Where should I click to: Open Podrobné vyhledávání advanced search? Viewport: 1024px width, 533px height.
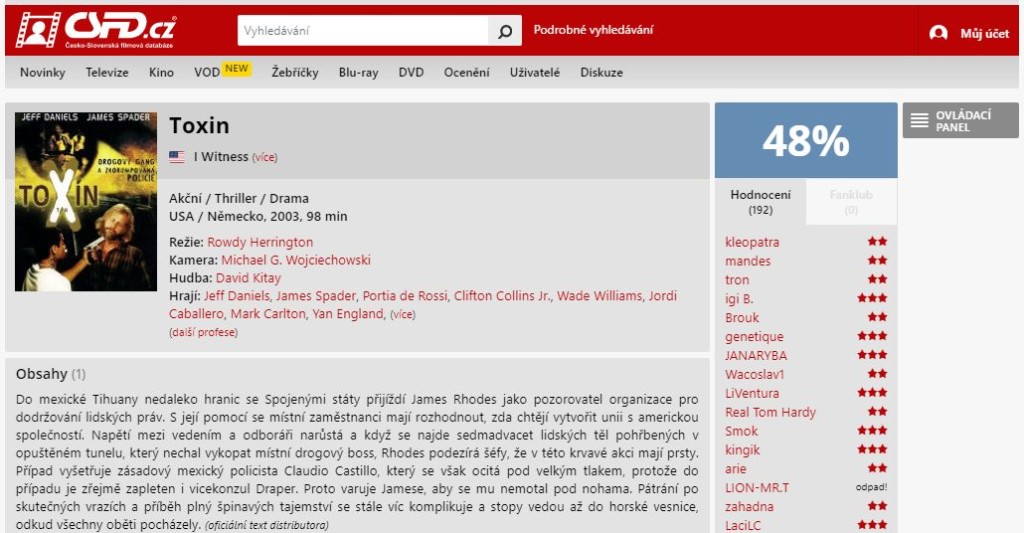(593, 30)
